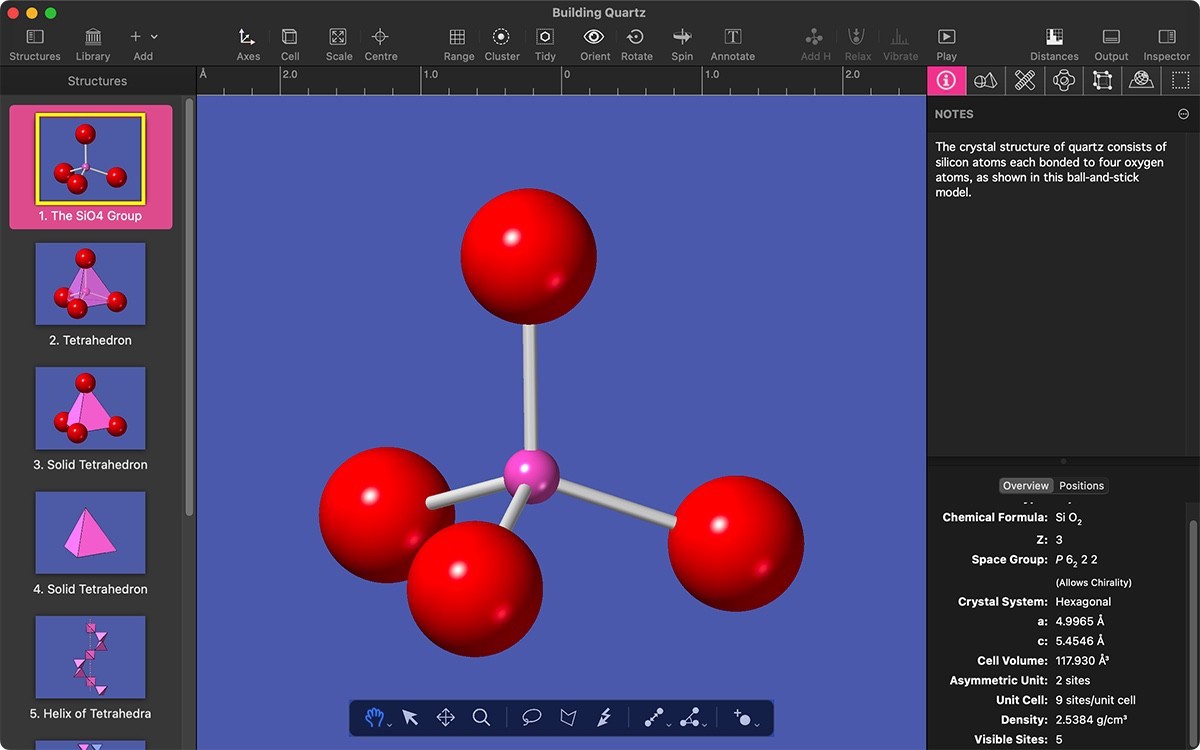Click the Annotate toolbar icon
Screen dimensions: 1200x750
tap(731, 40)
